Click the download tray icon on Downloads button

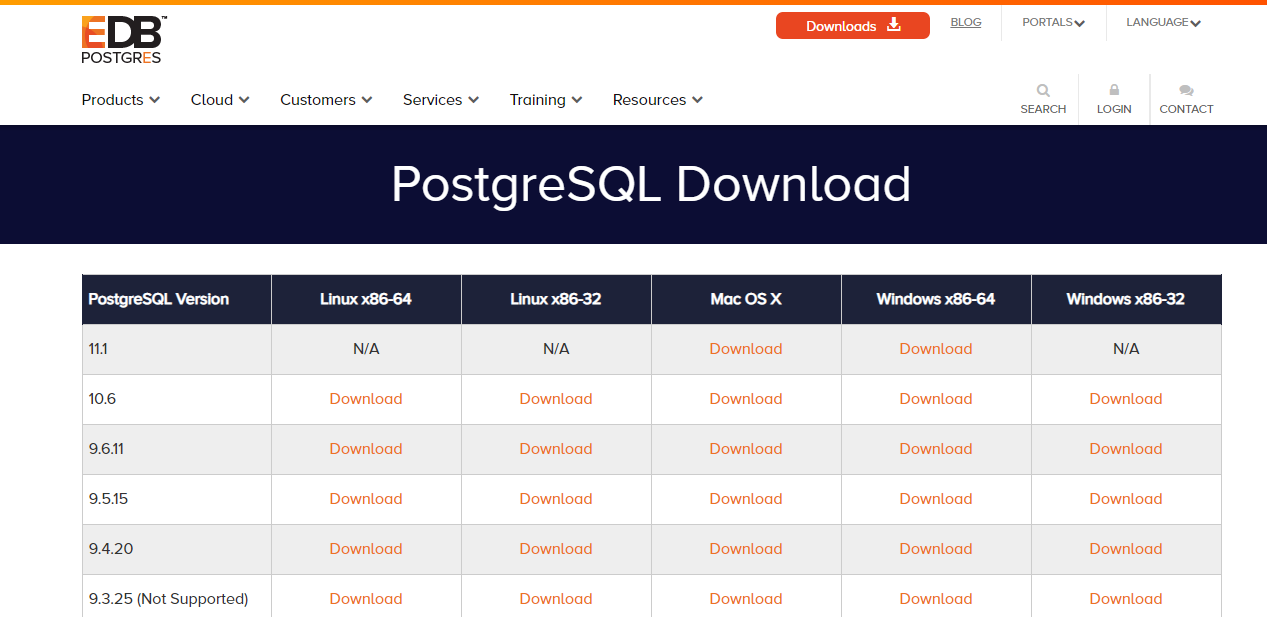coord(894,25)
